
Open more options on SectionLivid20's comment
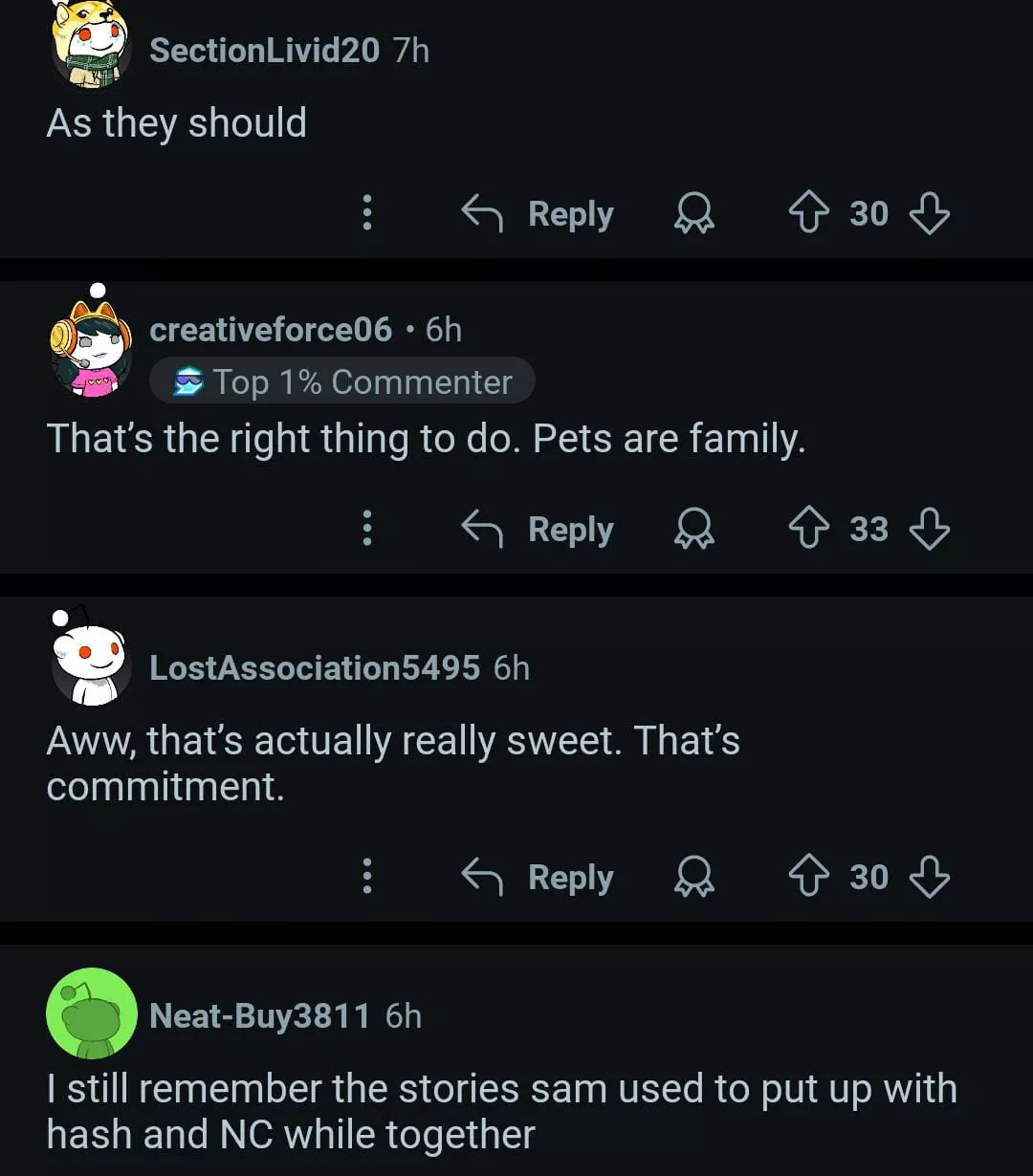366,213
